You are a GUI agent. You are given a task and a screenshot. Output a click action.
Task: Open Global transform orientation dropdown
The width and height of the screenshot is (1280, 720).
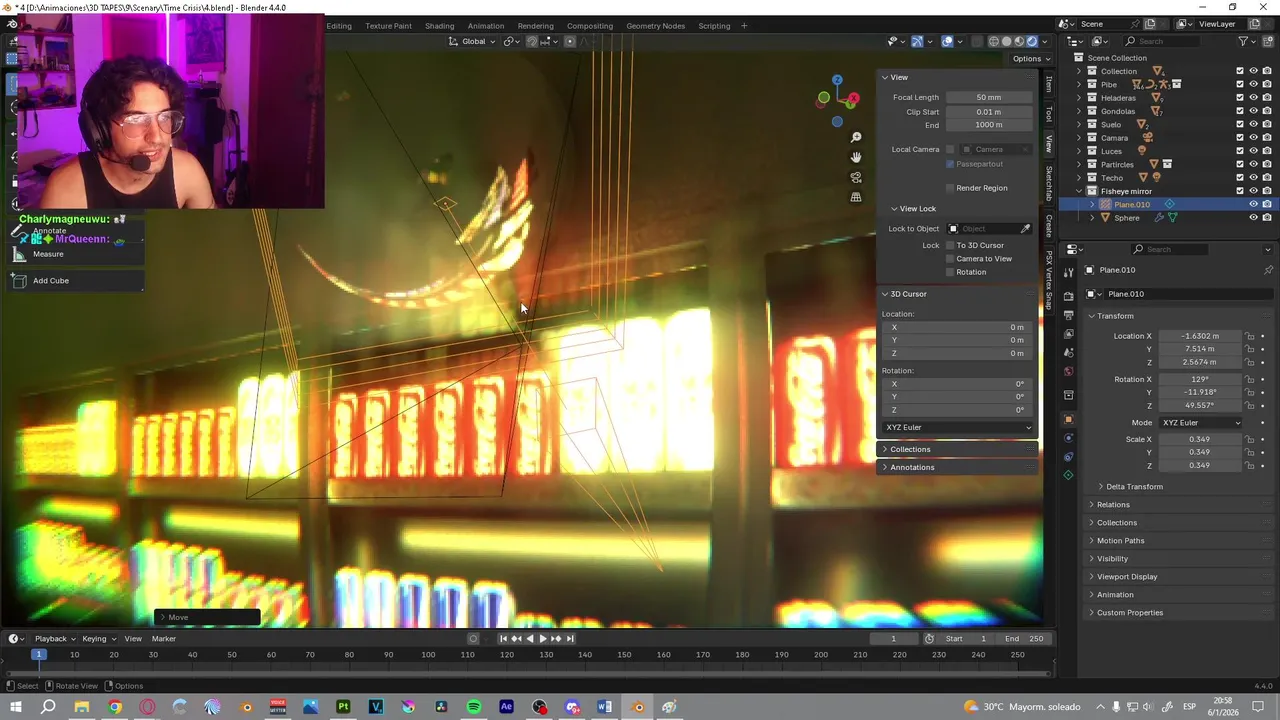coord(472,41)
